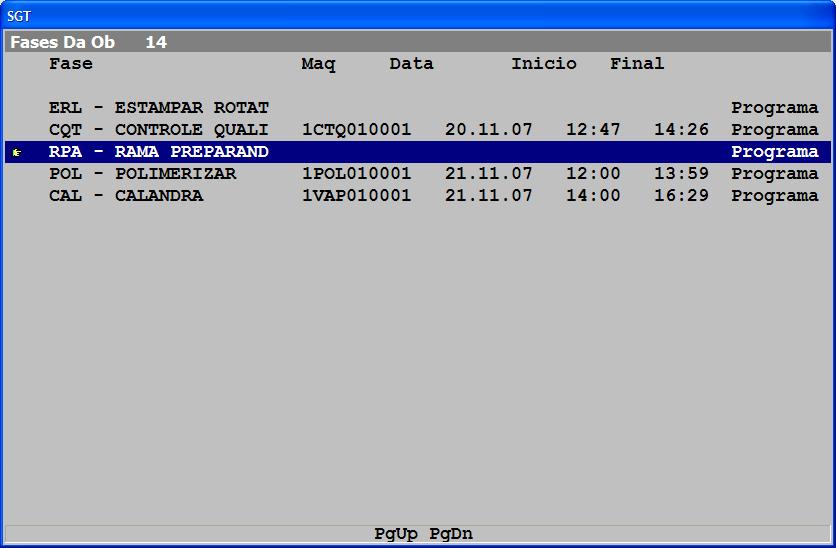The image size is (836, 548).
Task: Click the highlighted RPA - RAMA PREPARAND row
Action: tap(158, 152)
